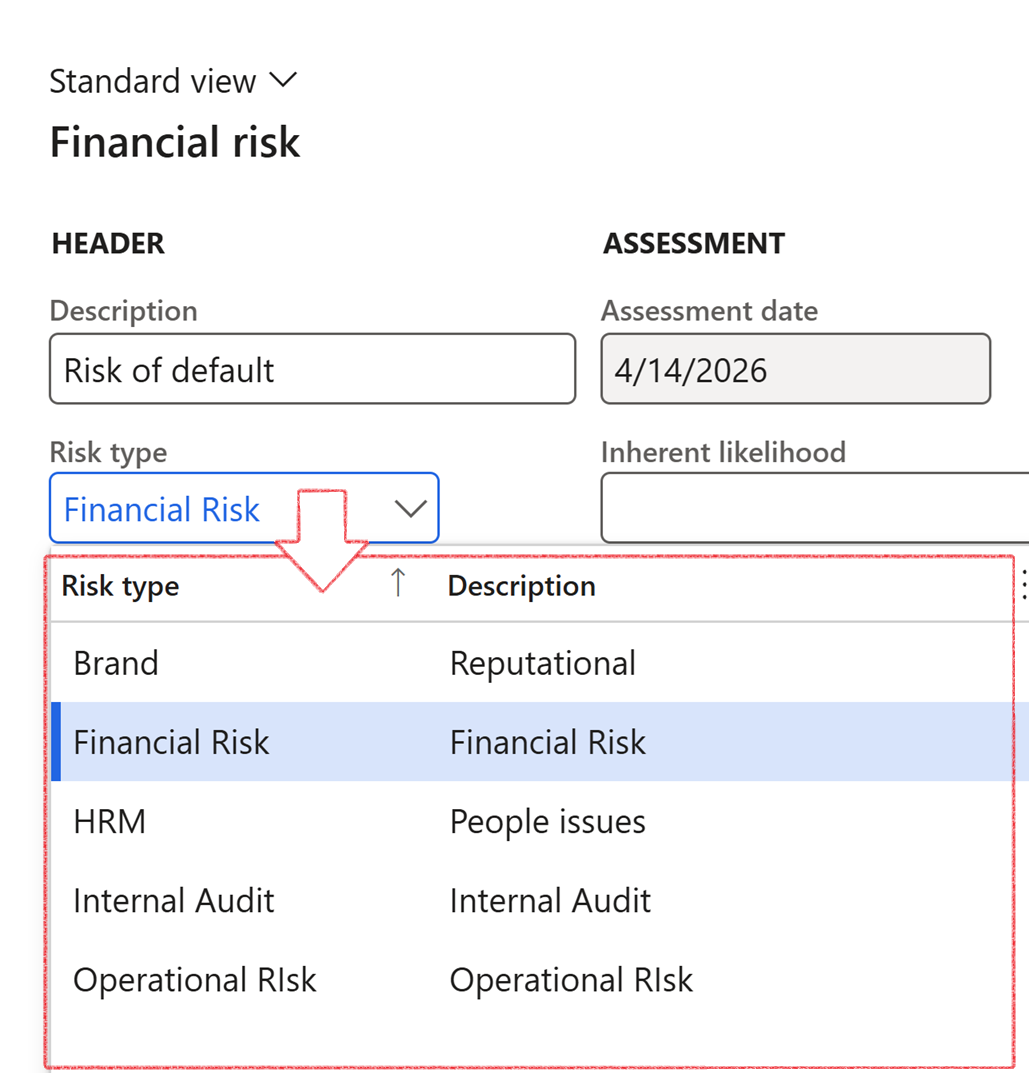Expand the Standard view chevron
Screen dimensions: 1029x1073
point(284,80)
